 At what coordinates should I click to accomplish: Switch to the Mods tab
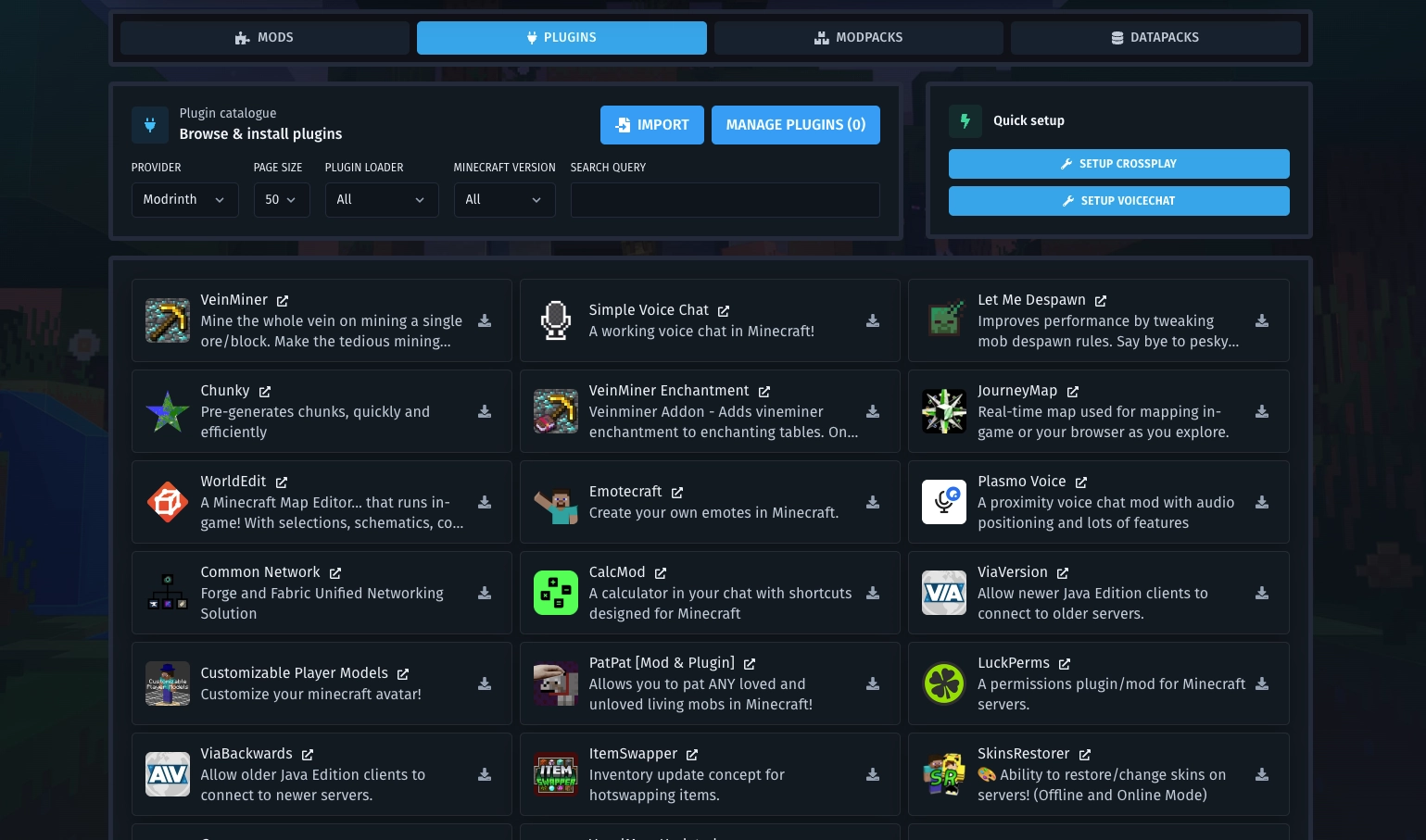[x=265, y=38]
